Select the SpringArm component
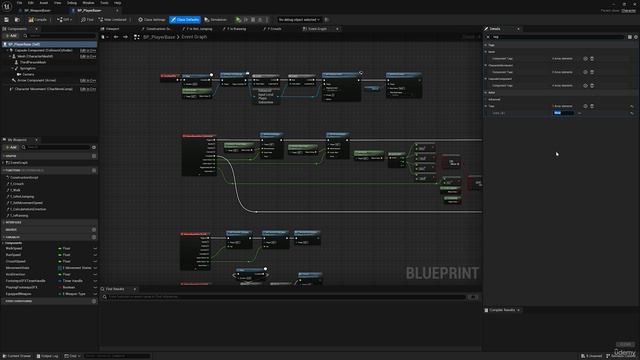640x360 pixels. tap(28, 68)
